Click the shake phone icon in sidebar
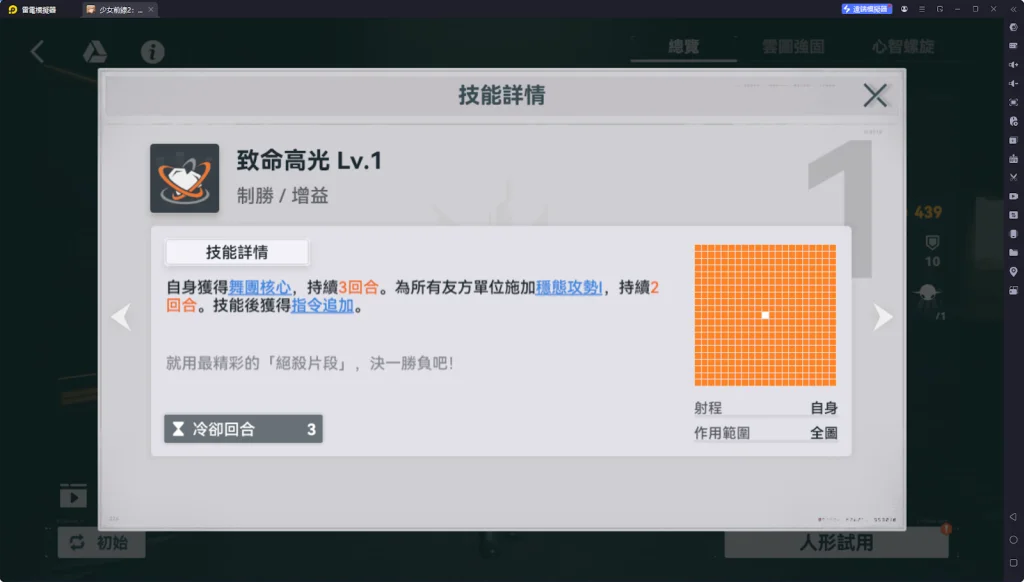1024x582 pixels. 1014,234
